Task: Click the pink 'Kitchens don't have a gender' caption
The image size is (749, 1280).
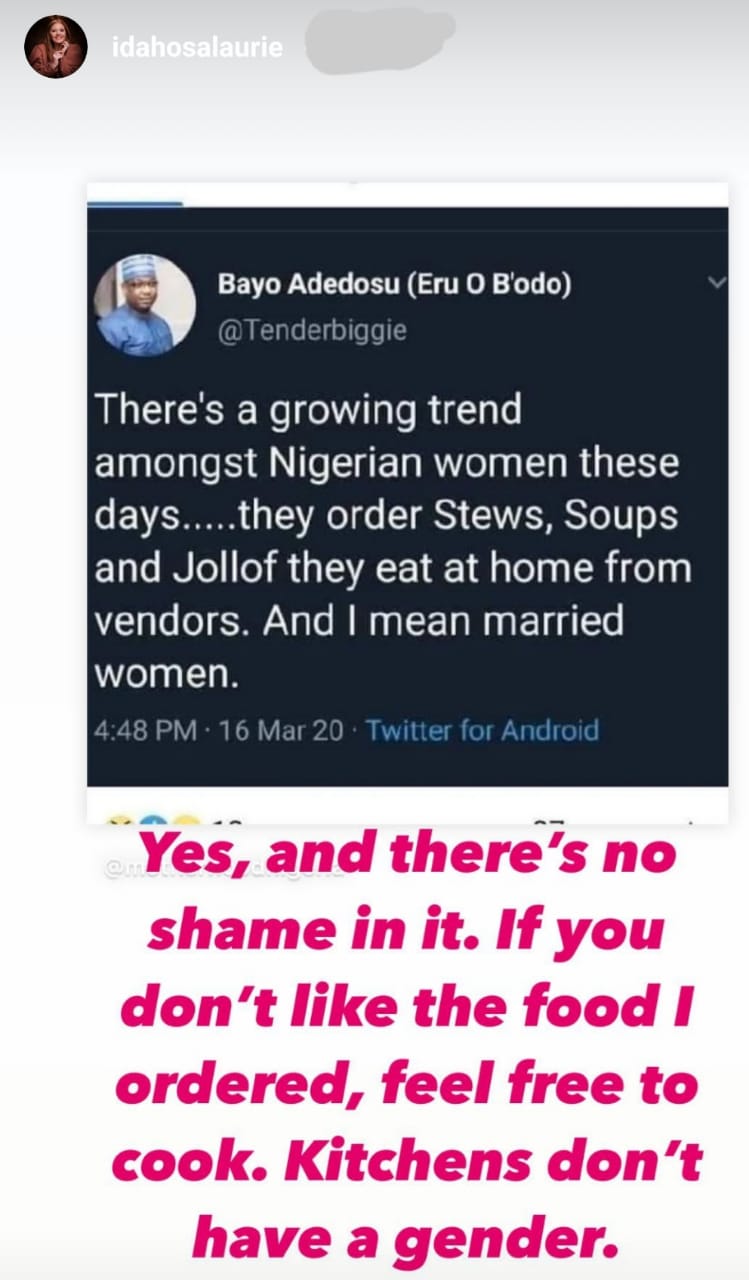Action: pyautogui.click(x=403, y=1191)
